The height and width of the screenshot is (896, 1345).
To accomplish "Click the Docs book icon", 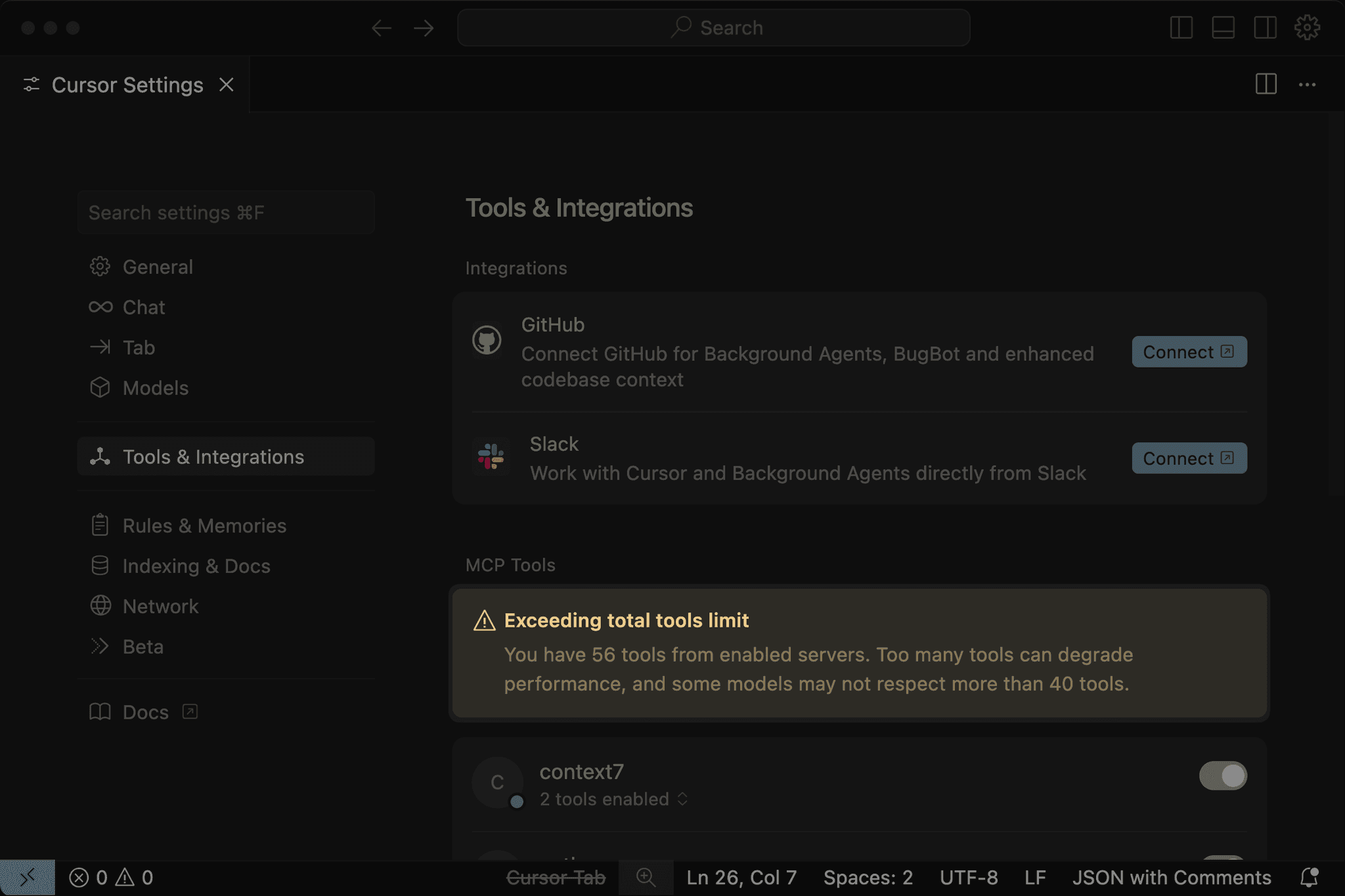I will 100,712.
